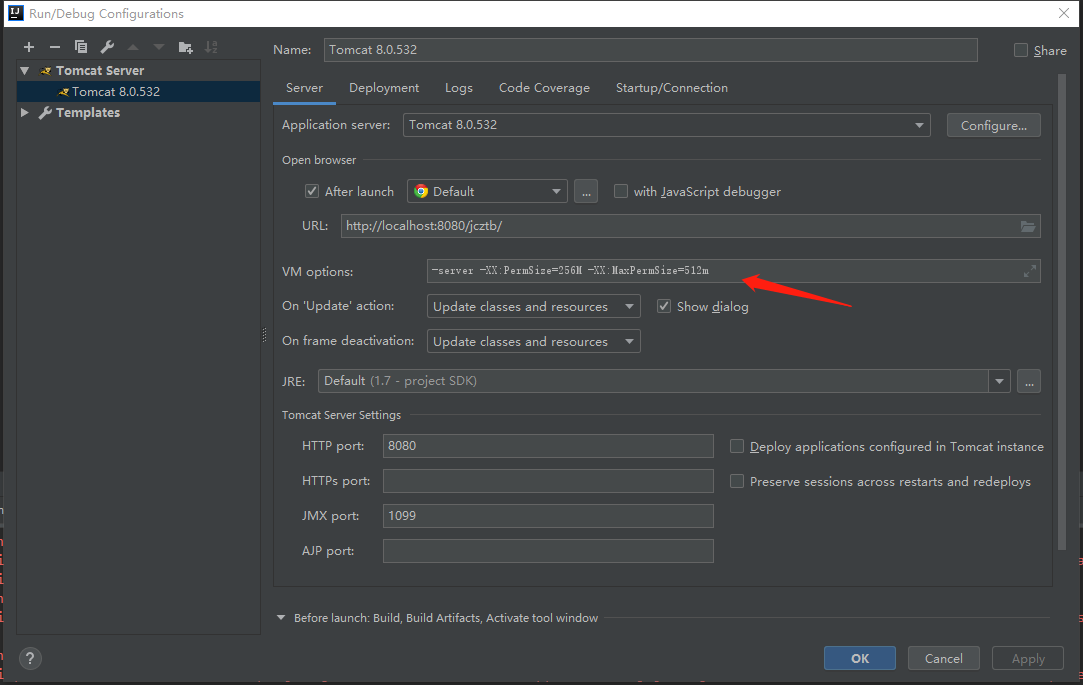Click browser browse ellipsis button
The width and height of the screenshot is (1083, 685).
coord(586,191)
